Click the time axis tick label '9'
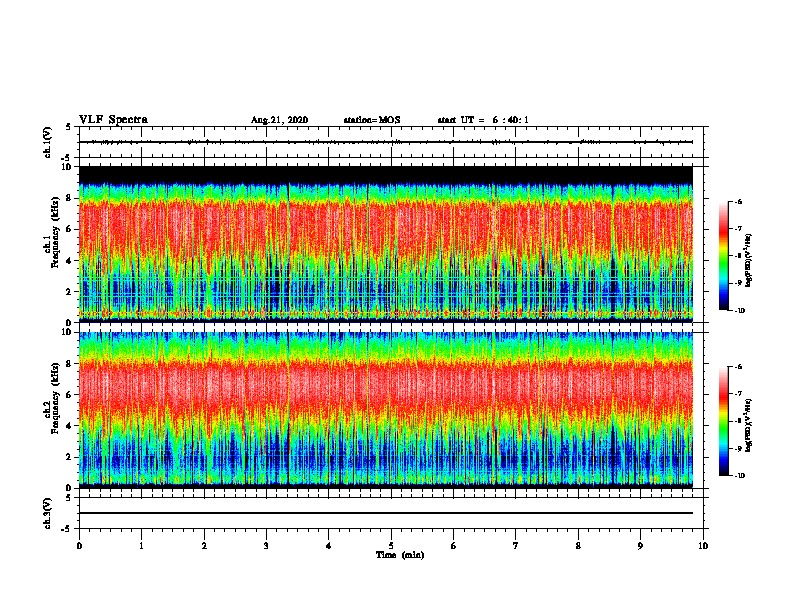The height and width of the screenshot is (612, 792). (640, 546)
